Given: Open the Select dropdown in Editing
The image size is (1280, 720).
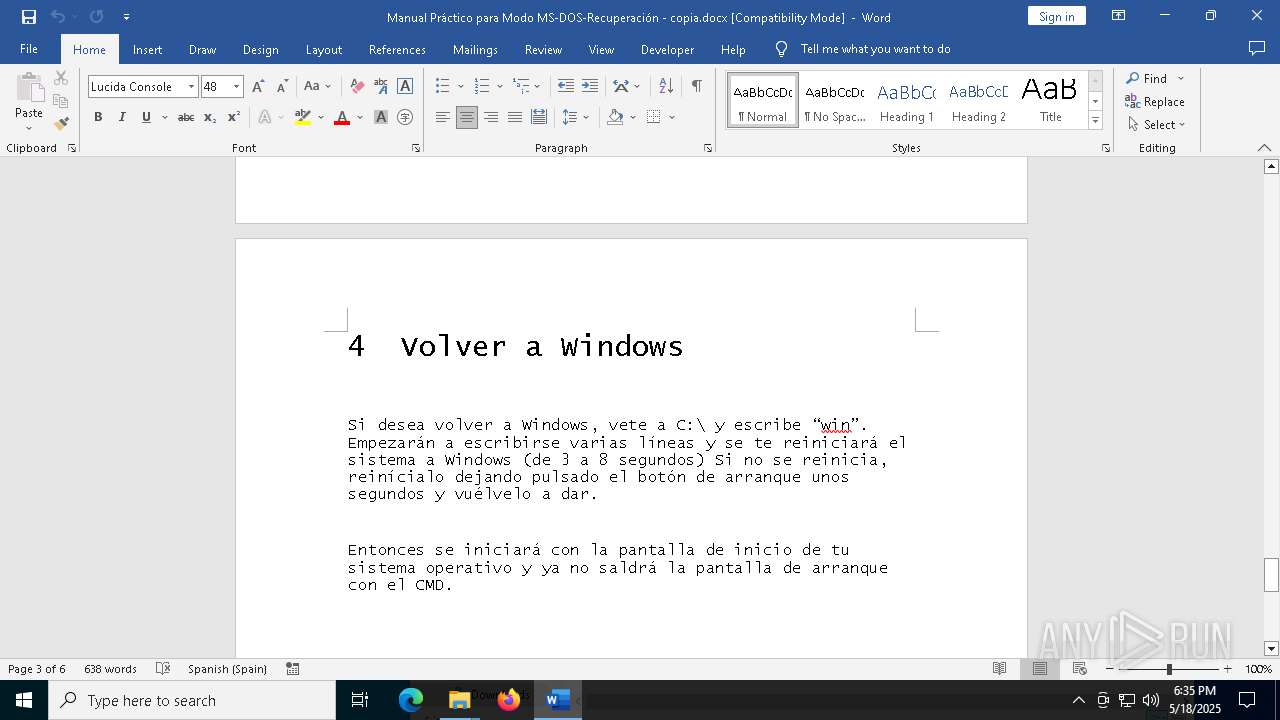Looking at the screenshot, I should [x=1156, y=125].
